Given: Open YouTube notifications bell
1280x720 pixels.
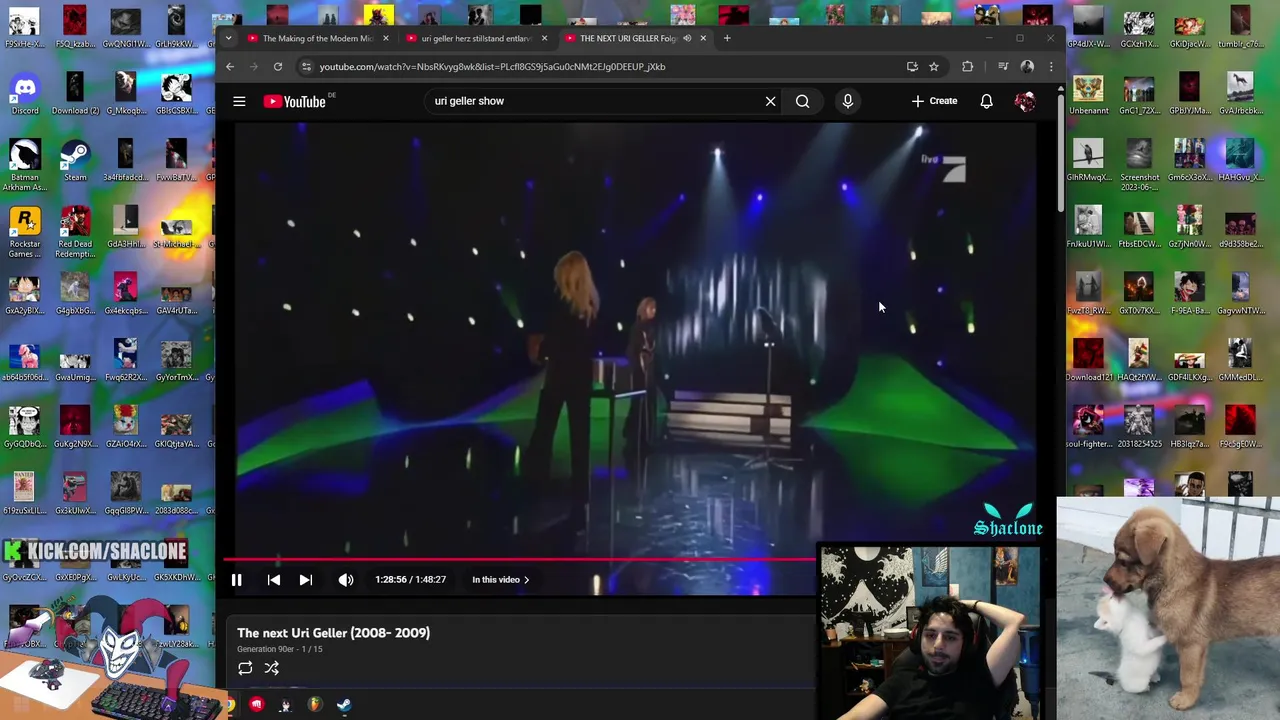Looking at the screenshot, I should (986, 101).
